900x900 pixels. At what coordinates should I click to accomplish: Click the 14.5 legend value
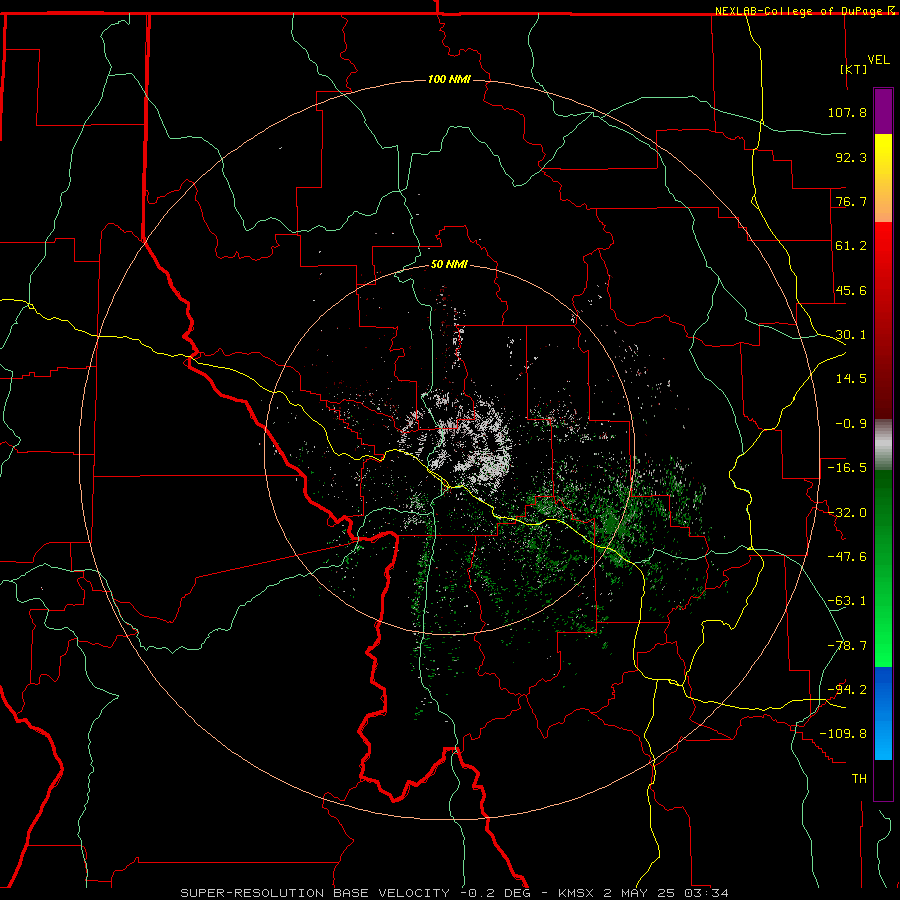[x=851, y=379]
